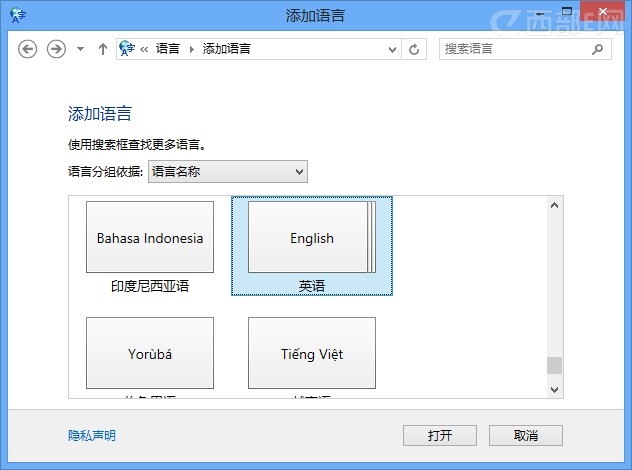This screenshot has height=470, width=632.
Task: Open the 语言名称 grouping dropdown
Action: click(x=227, y=172)
